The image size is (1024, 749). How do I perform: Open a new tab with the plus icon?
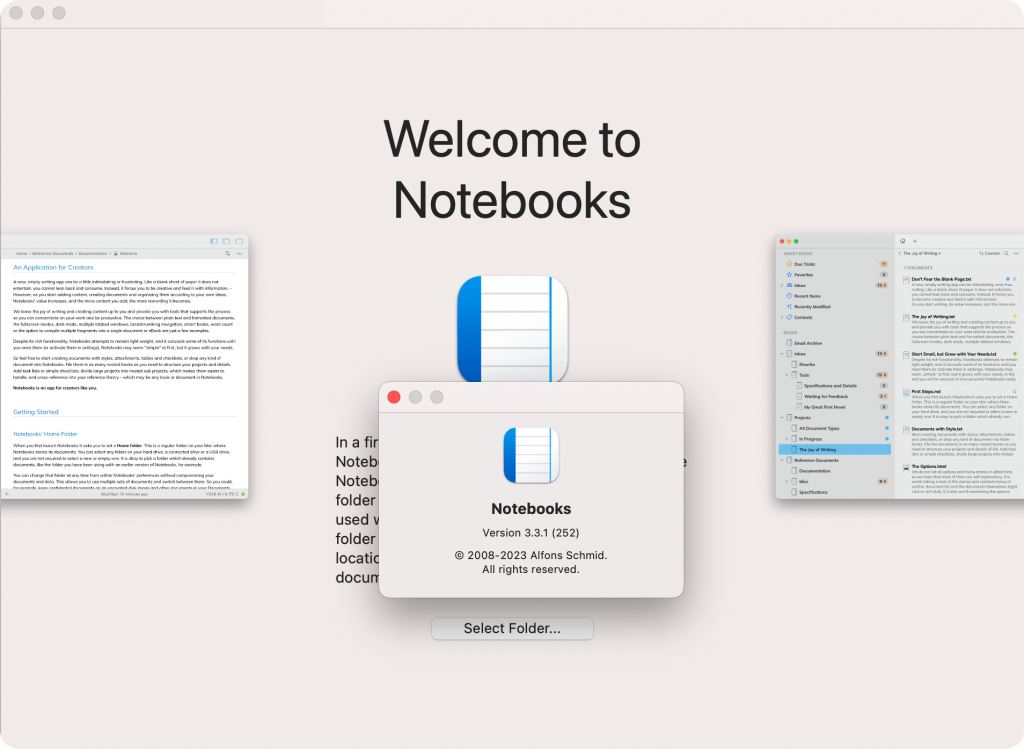915,240
